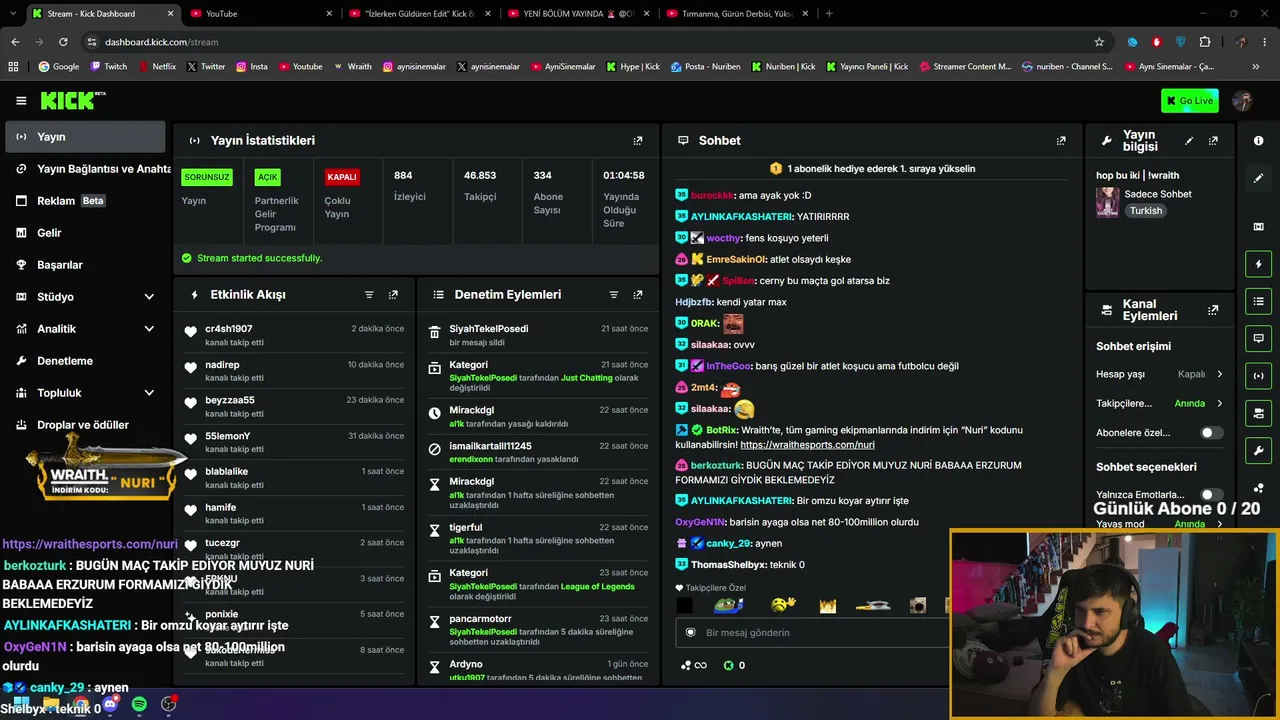Pop out the Yayın İstatistikleri panel
Viewport: 1280px width, 720px height.
(x=638, y=141)
